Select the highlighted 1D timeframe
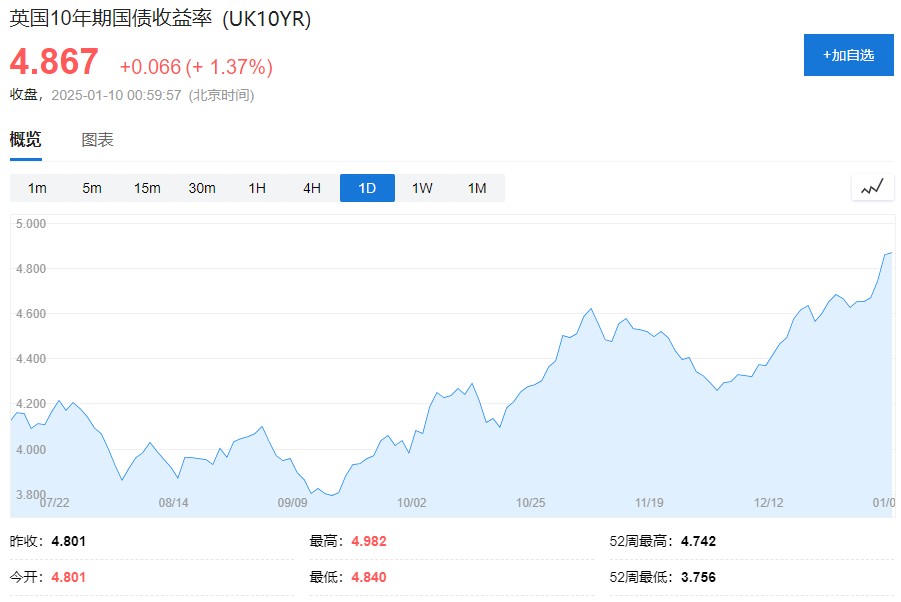 tap(367, 188)
